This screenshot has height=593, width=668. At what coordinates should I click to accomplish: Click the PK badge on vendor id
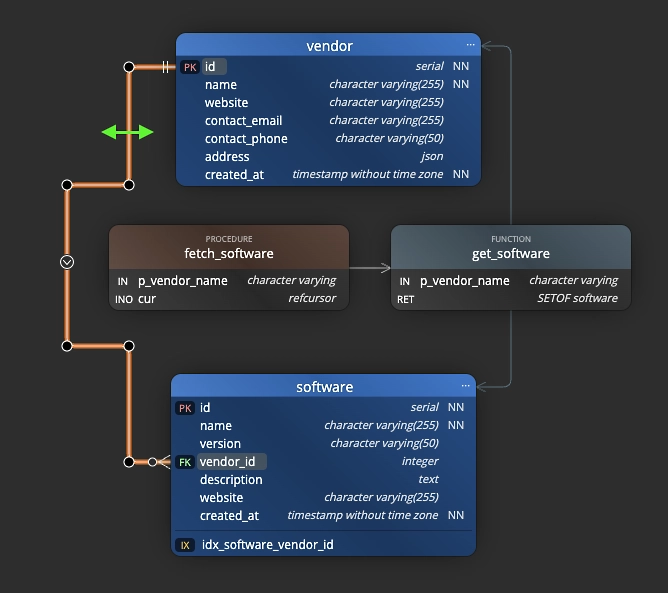click(x=190, y=67)
